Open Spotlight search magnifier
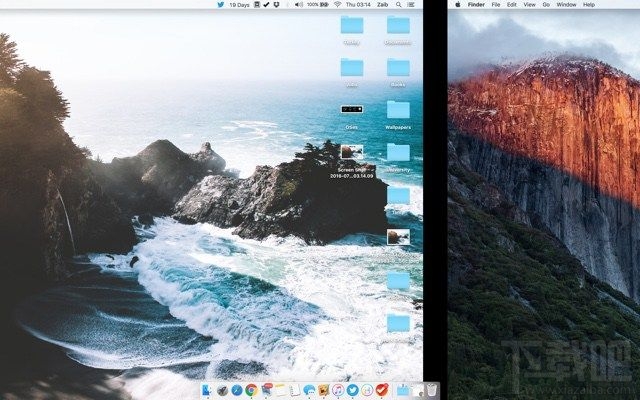 398,4
